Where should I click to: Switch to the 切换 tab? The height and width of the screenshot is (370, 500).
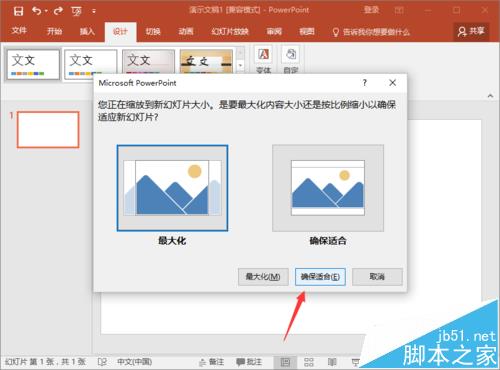click(153, 31)
